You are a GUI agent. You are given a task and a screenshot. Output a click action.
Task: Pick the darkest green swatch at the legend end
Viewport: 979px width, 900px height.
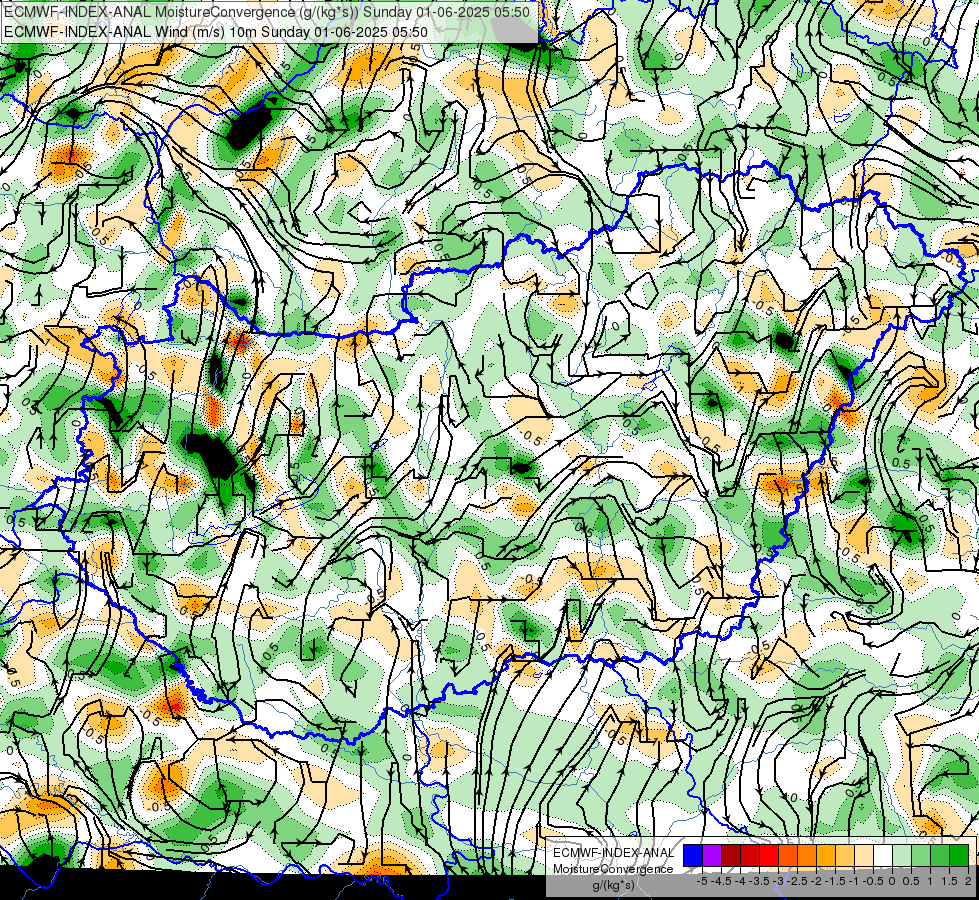point(959,856)
